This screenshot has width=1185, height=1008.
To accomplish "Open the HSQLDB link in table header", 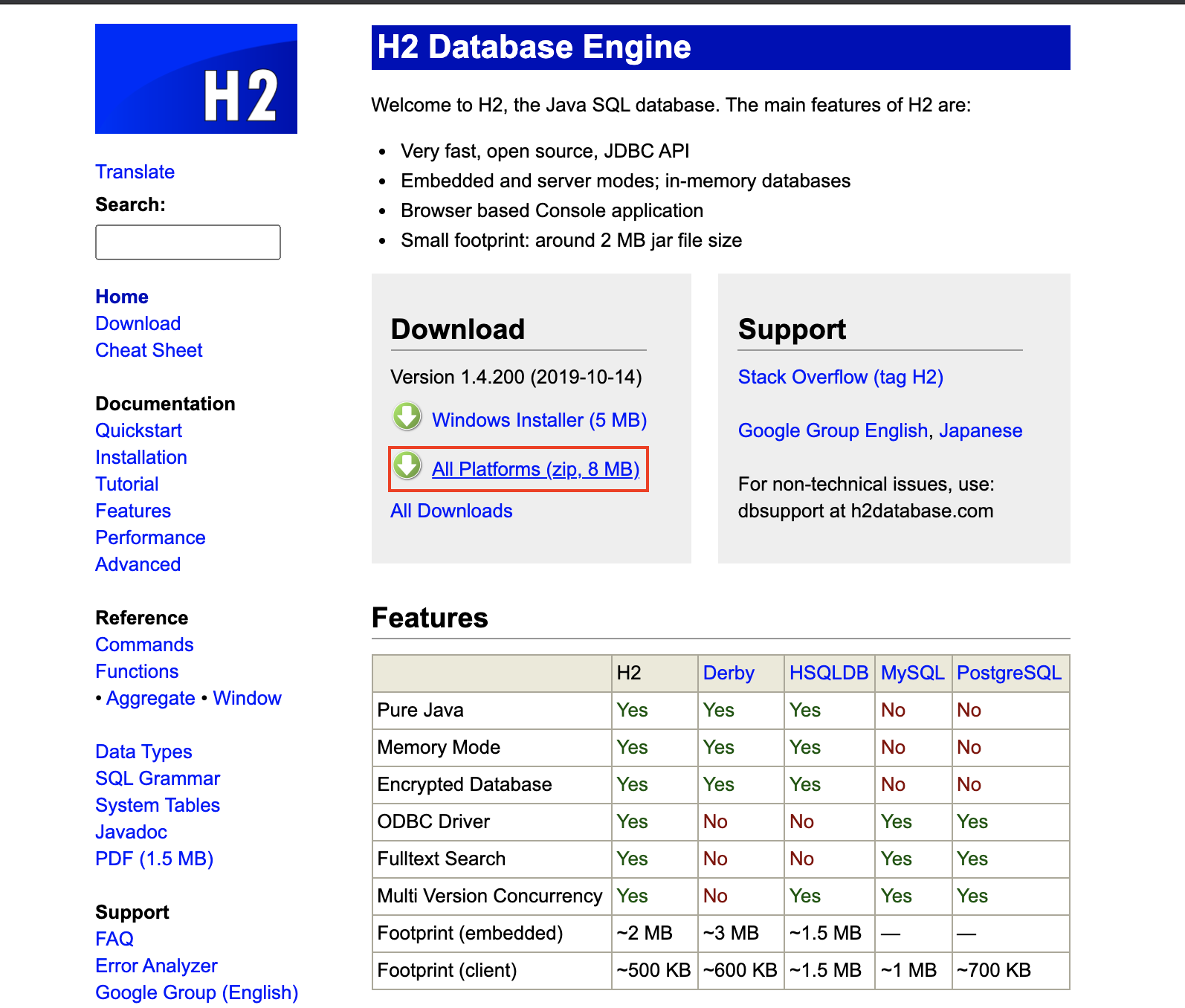I will point(828,673).
